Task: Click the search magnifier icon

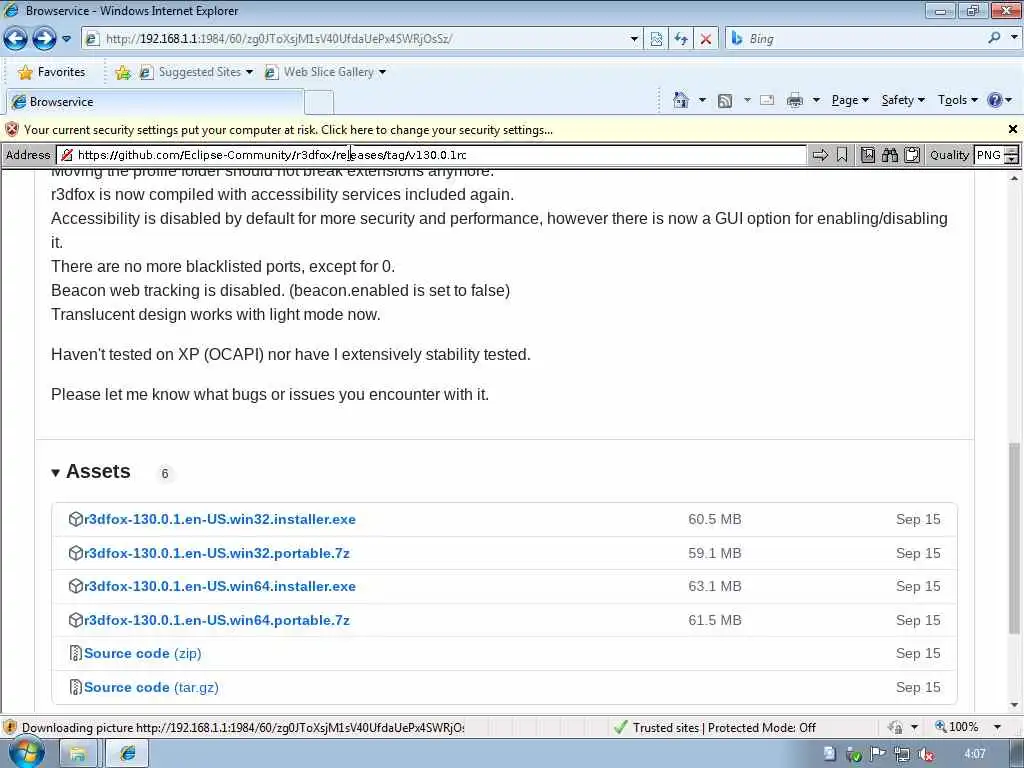Action: (994, 38)
